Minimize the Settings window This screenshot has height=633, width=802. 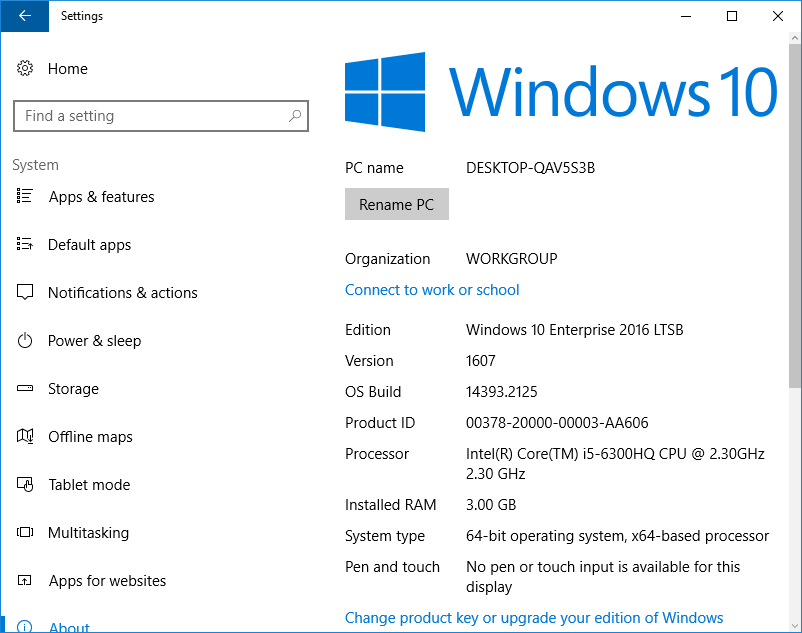click(686, 16)
